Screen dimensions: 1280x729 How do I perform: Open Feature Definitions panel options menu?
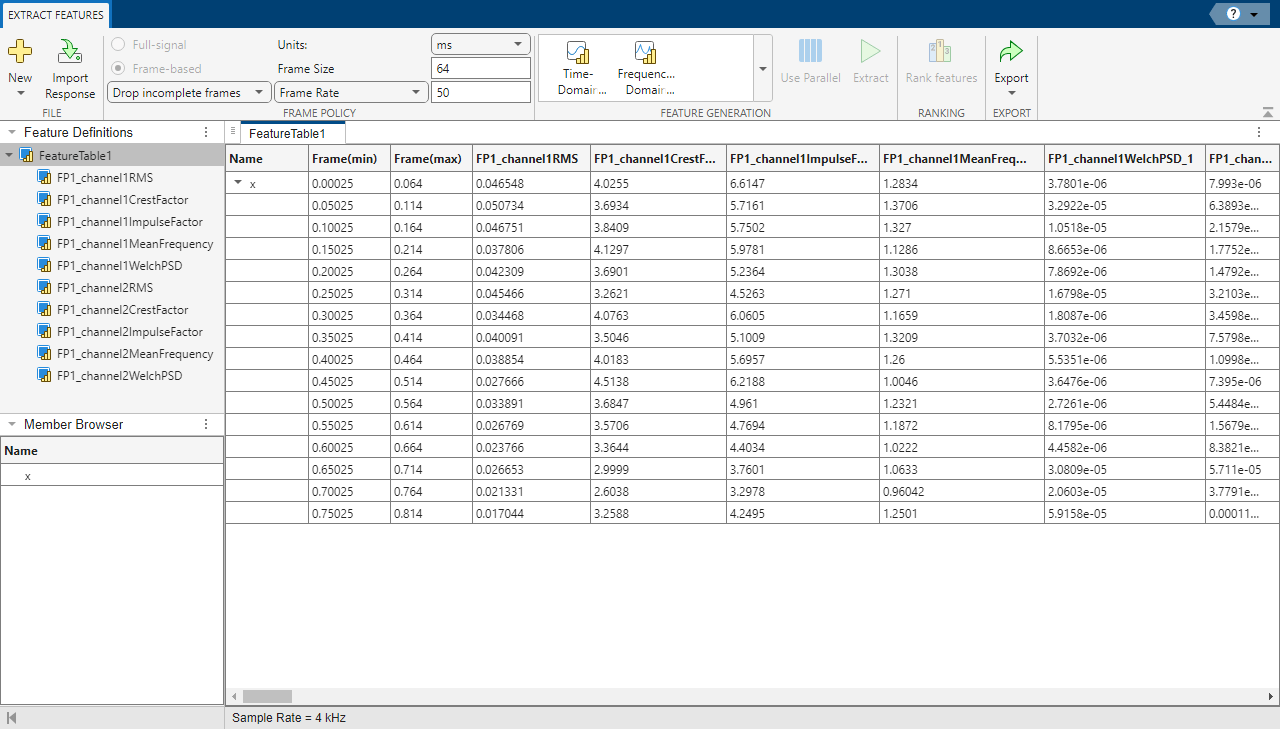[x=206, y=132]
